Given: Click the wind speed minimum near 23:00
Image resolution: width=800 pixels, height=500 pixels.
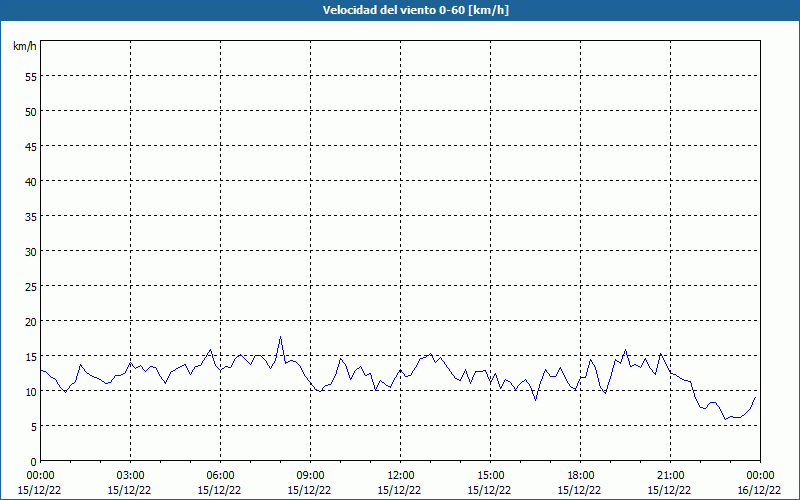Looking at the screenshot, I should (725, 419).
